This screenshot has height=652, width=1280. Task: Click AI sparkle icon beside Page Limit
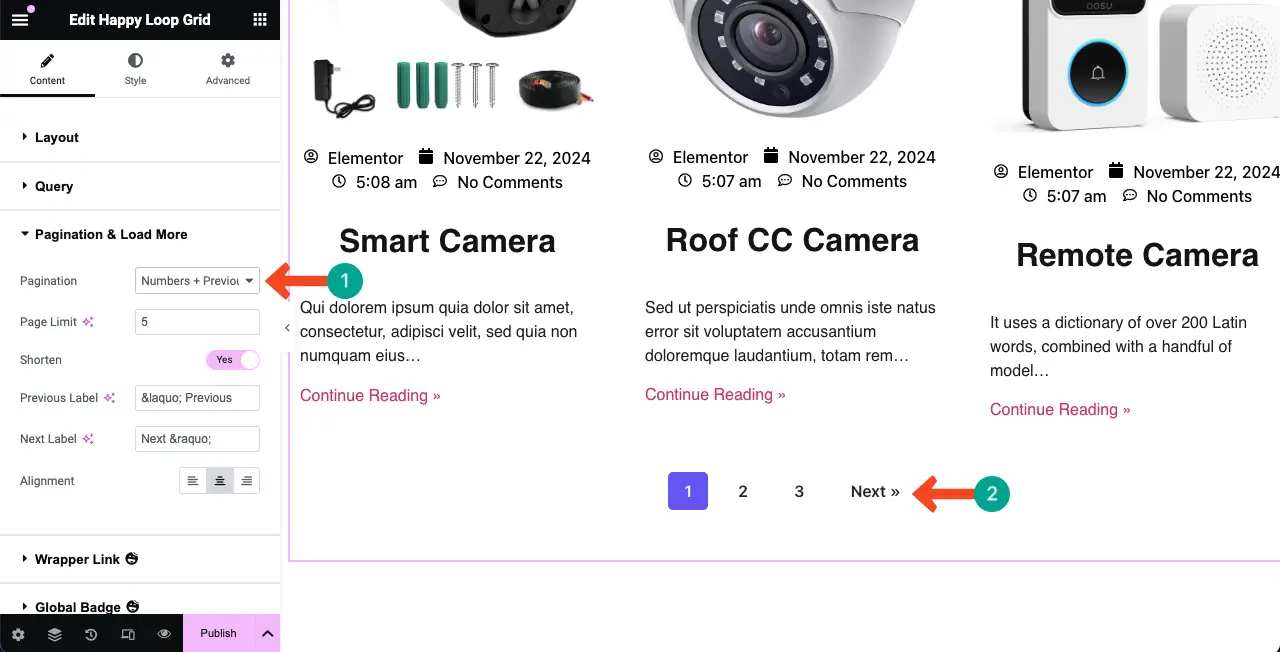click(88, 322)
